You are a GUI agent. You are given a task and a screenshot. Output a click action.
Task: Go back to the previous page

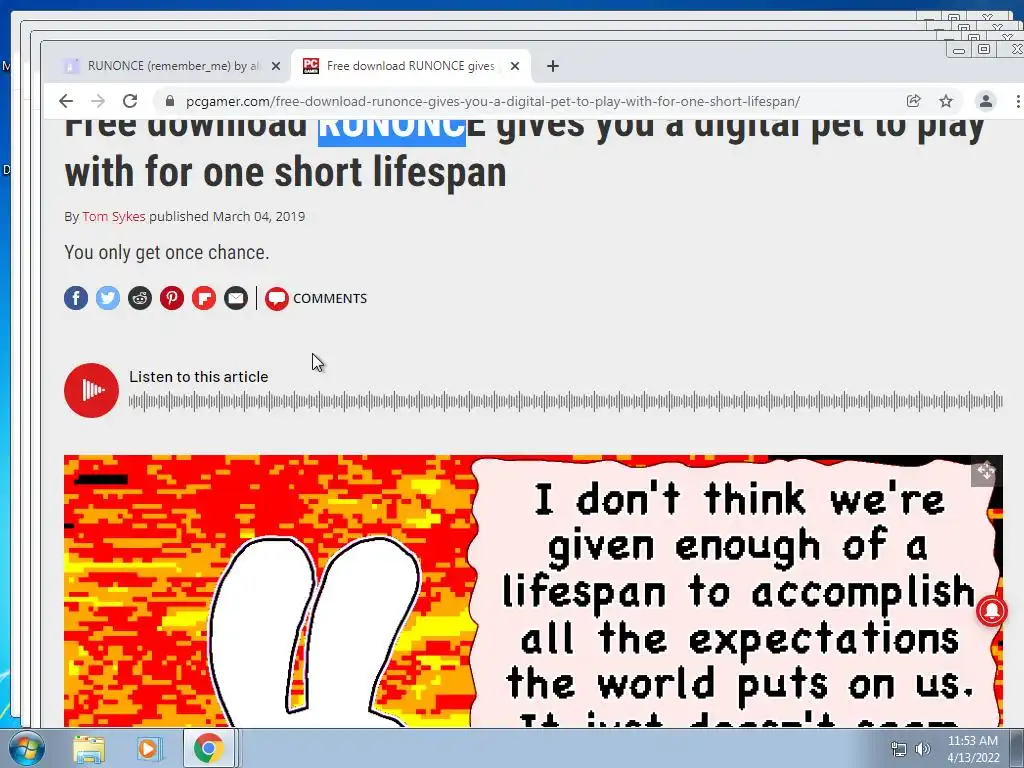point(65,101)
